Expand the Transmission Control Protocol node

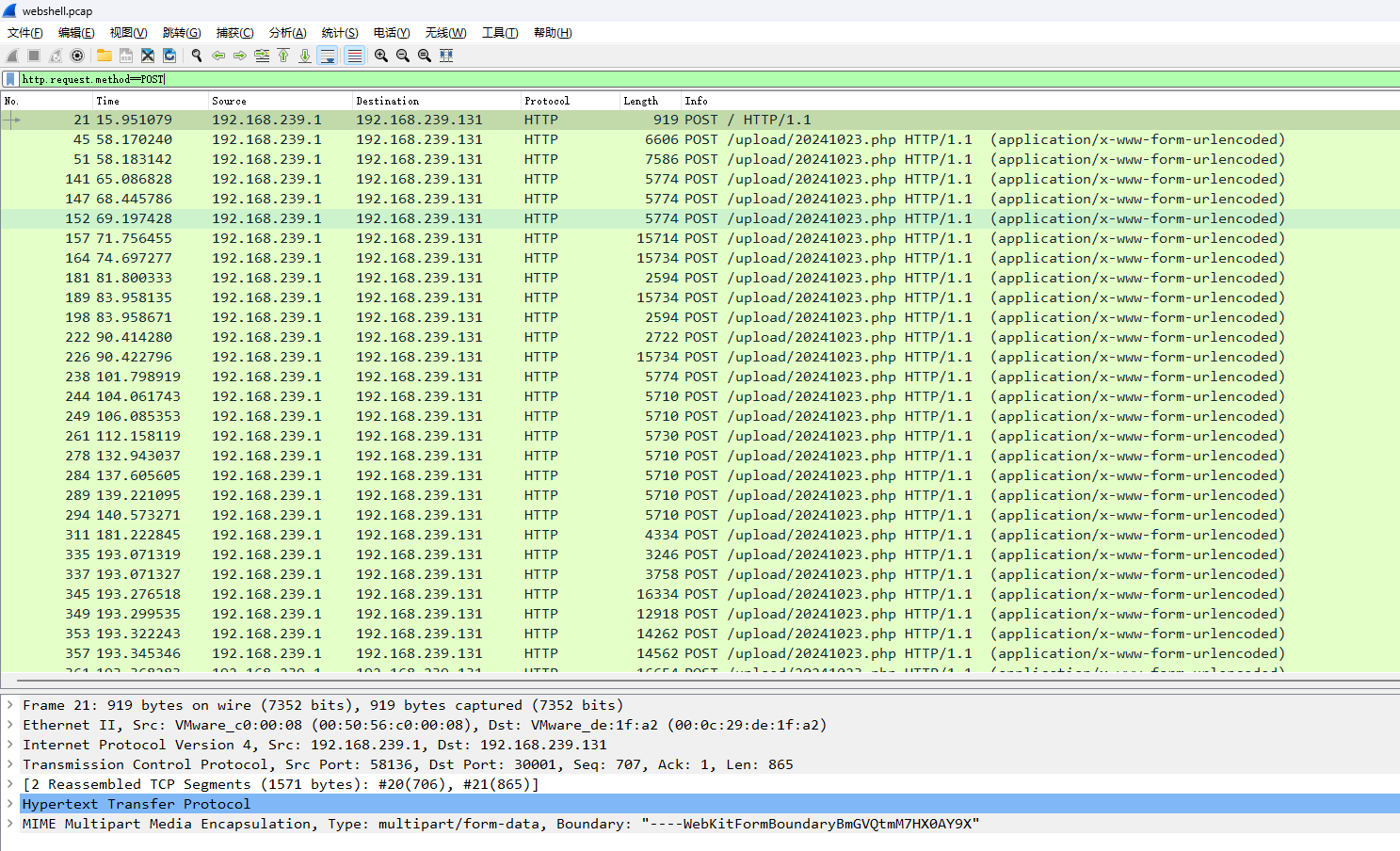point(10,764)
